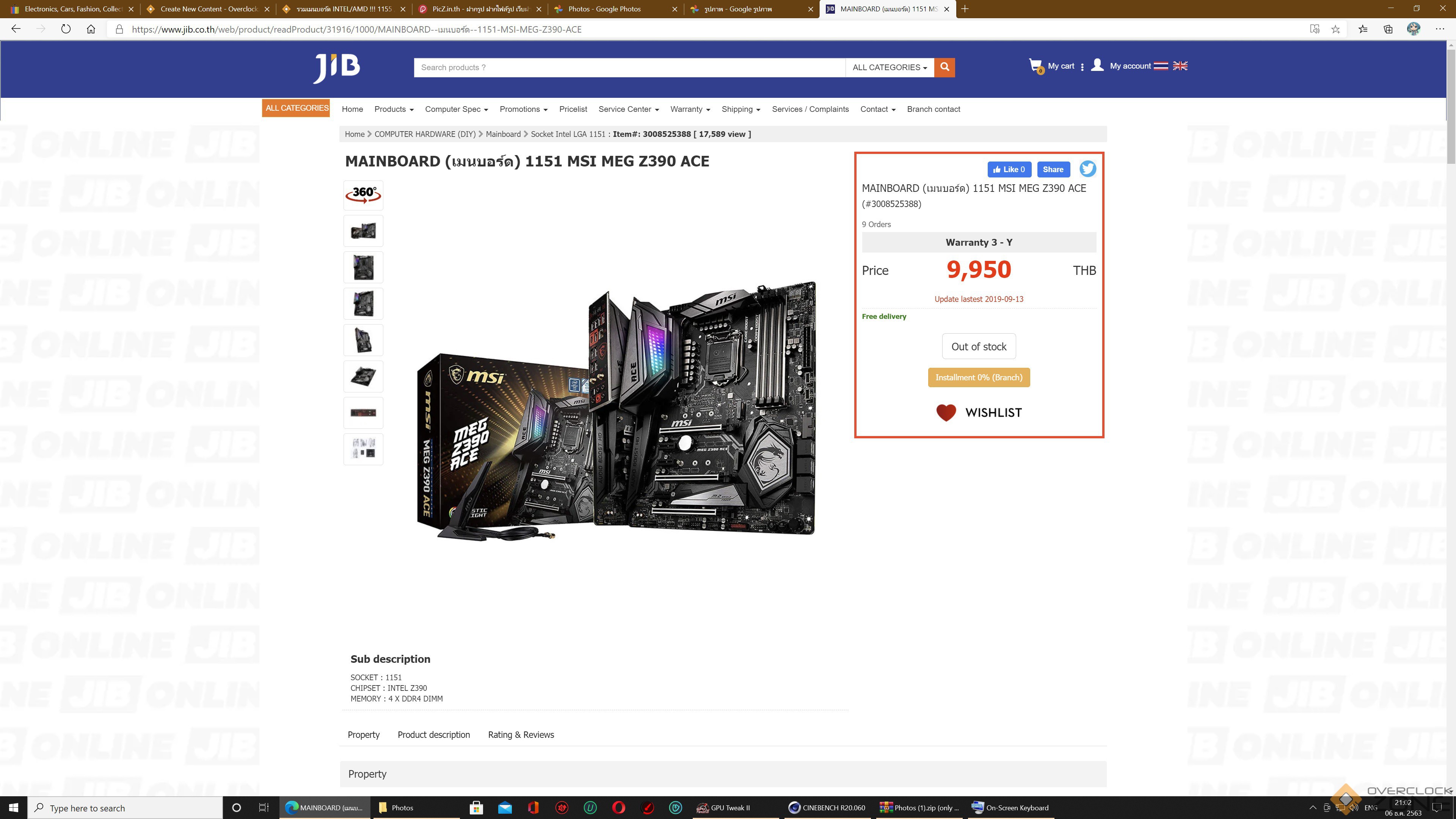Click the Twitter share icon
The width and height of the screenshot is (1456, 819).
(x=1087, y=169)
